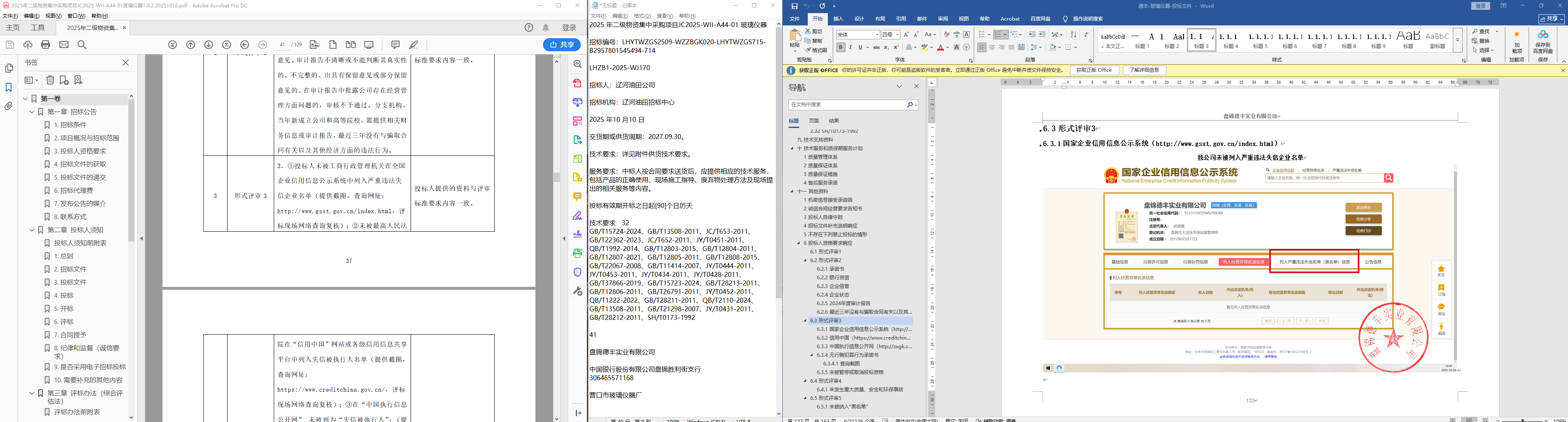Open the 格式 menu in Notepad

tap(642, 16)
